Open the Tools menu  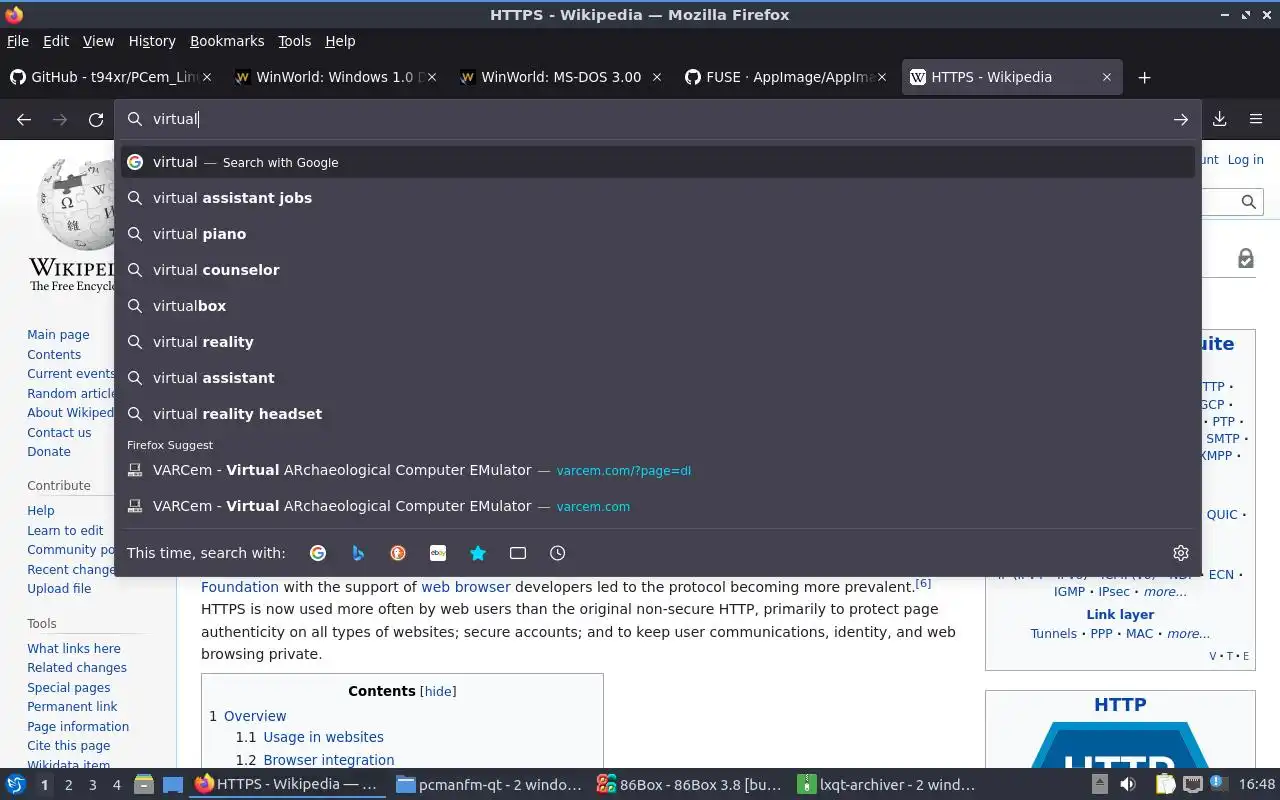pos(295,41)
